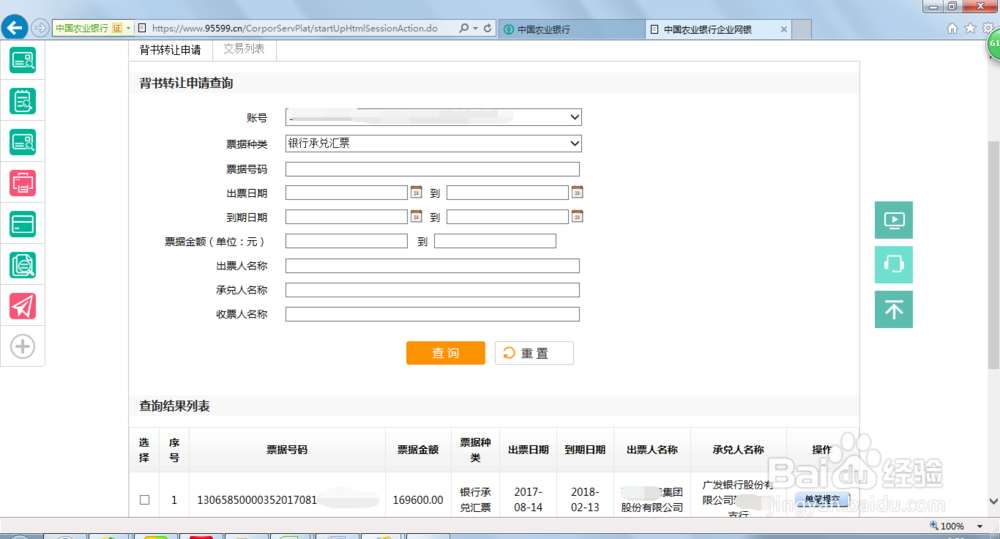
Task: Click the video demo screen icon
Action: (x=893, y=220)
